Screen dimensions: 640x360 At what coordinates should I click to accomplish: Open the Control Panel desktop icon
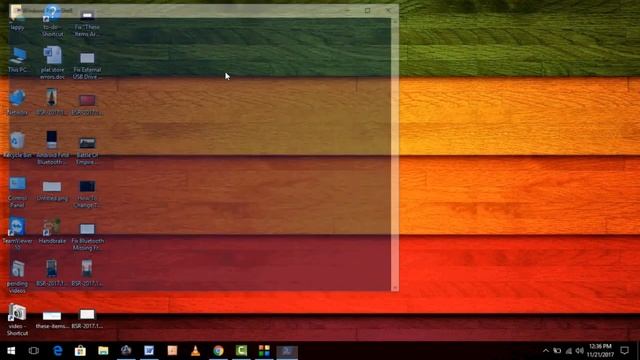point(17,191)
